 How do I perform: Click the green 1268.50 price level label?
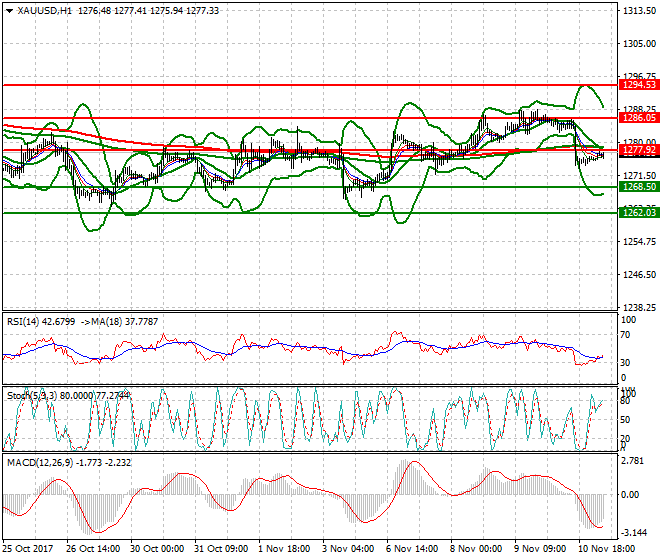point(639,187)
